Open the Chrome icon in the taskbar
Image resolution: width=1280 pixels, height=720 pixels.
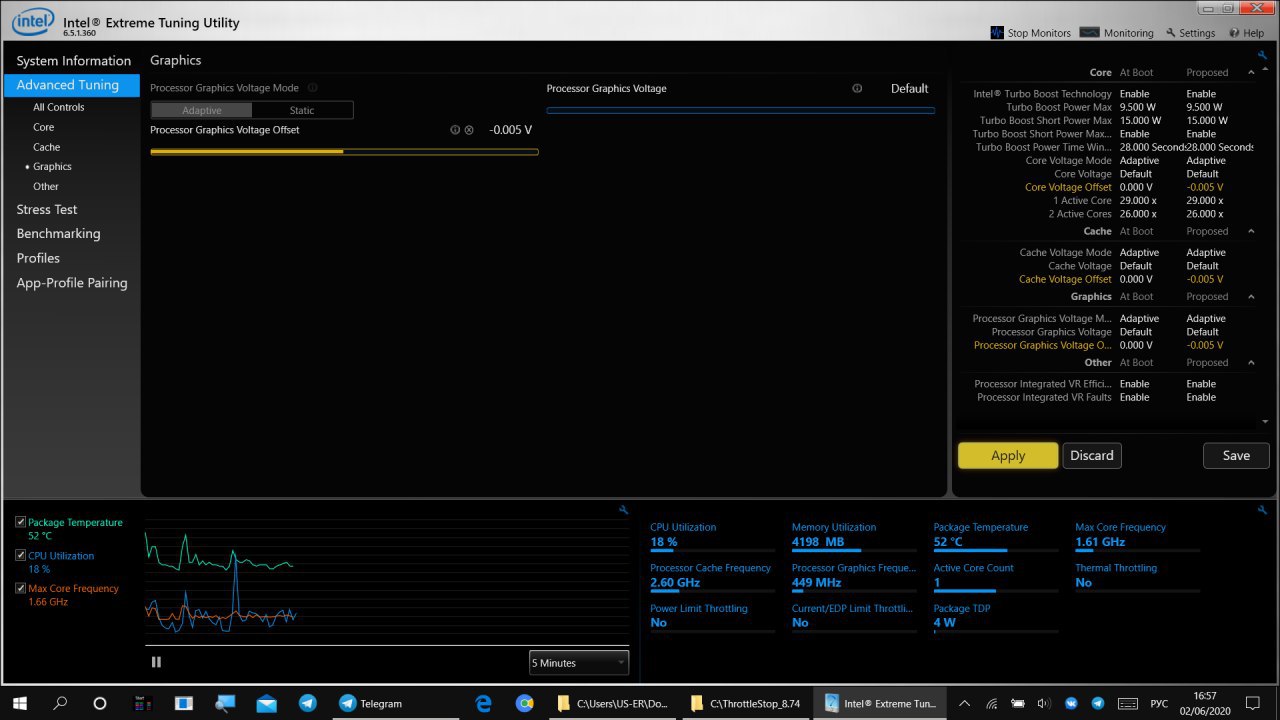pyautogui.click(x=525, y=703)
